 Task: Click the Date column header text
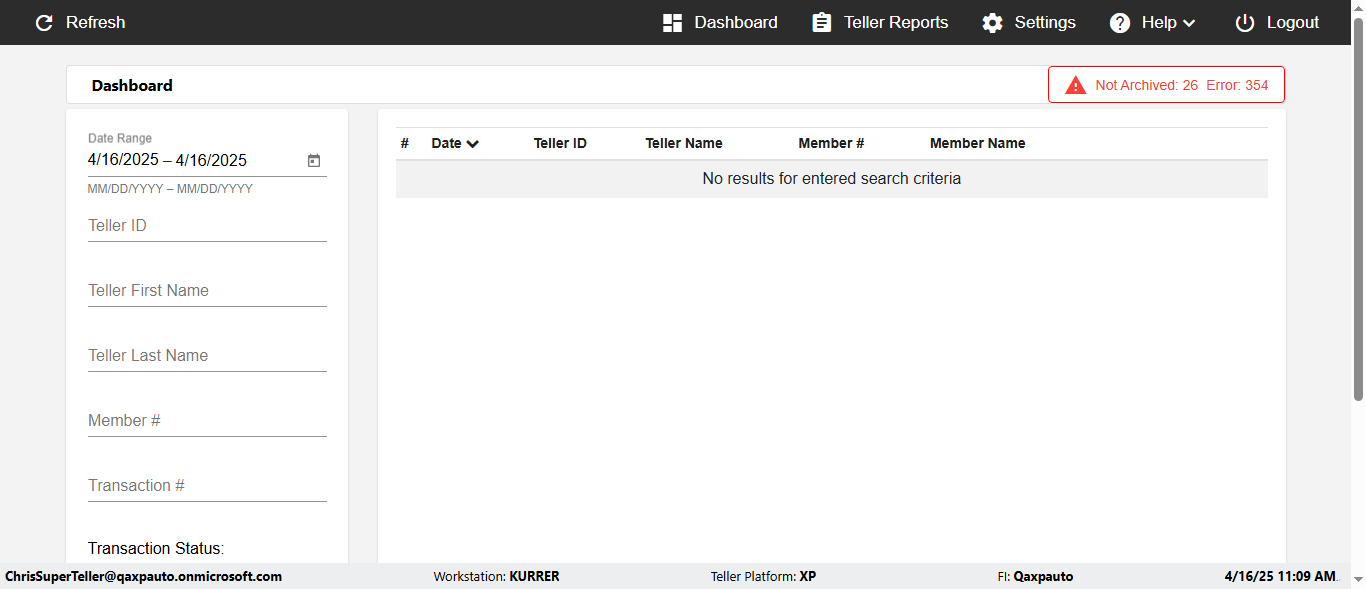[x=446, y=143]
